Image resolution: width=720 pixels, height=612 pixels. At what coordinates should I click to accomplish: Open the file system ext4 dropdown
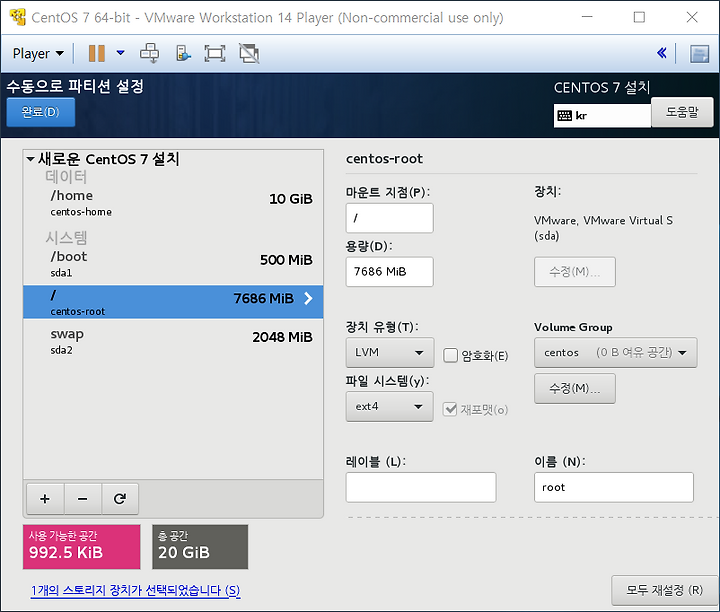coord(389,406)
